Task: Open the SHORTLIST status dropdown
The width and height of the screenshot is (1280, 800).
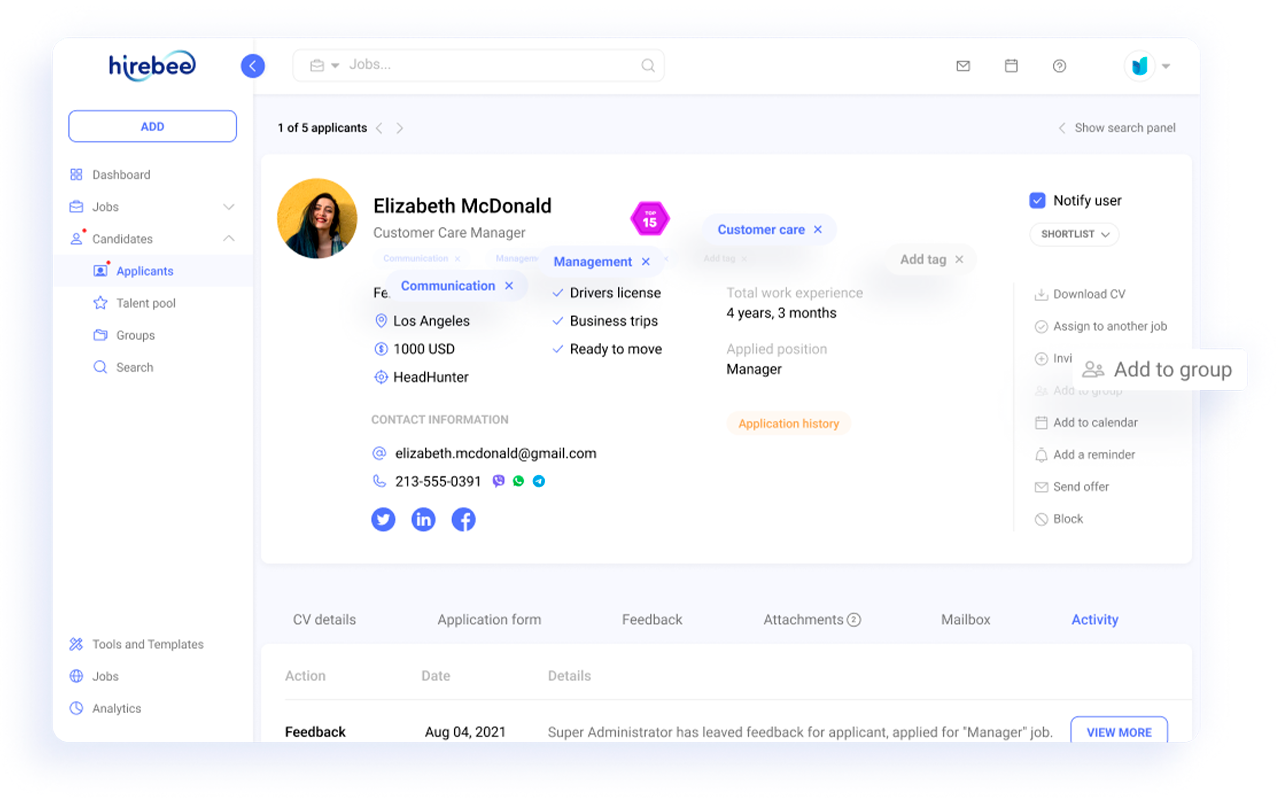Action: [1074, 234]
